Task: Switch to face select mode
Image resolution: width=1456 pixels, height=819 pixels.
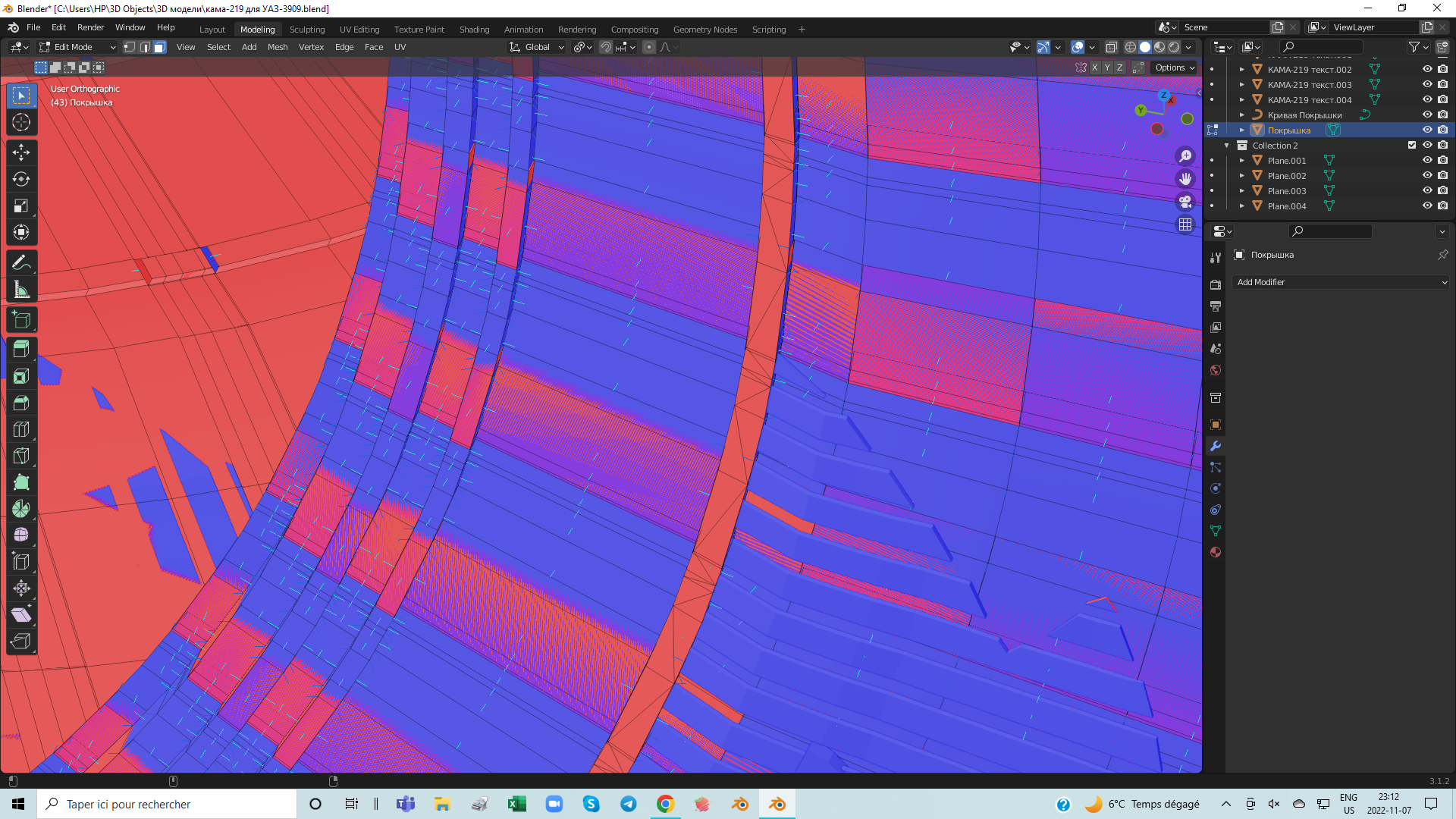Action: coord(160,47)
